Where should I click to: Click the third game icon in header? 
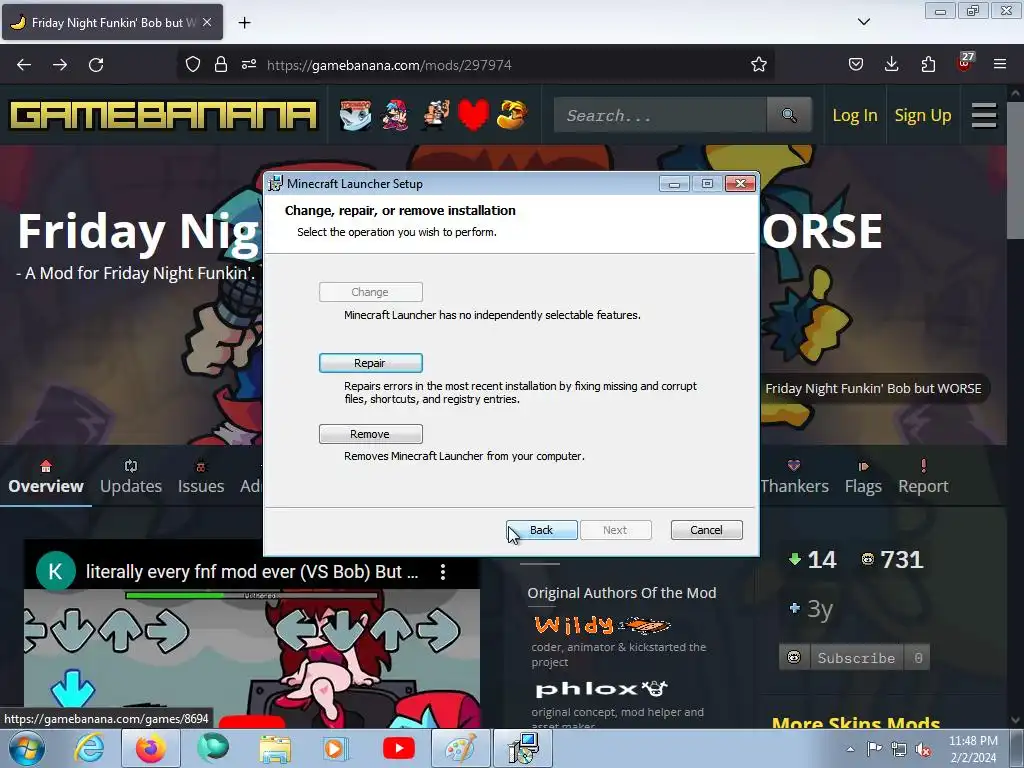[x=435, y=115]
